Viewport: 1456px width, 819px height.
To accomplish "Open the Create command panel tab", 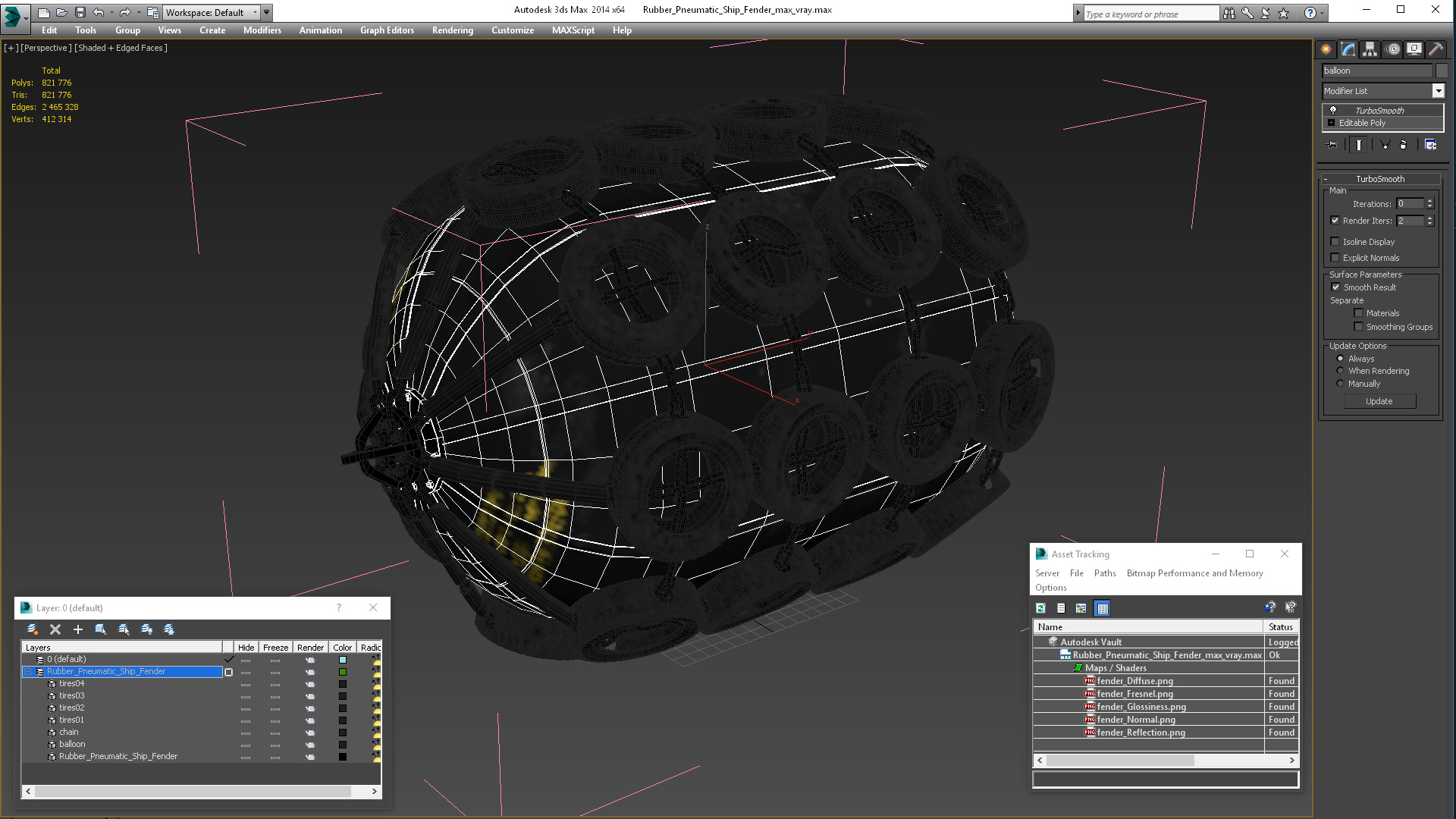I will click(1326, 49).
